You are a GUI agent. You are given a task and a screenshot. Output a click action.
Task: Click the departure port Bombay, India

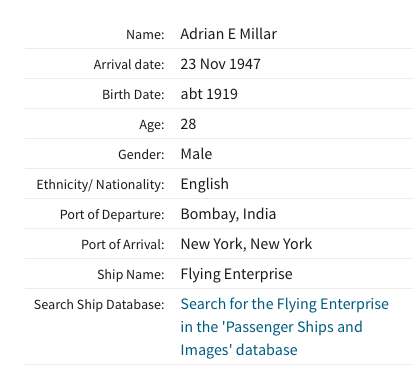click(x=228, y=214)
